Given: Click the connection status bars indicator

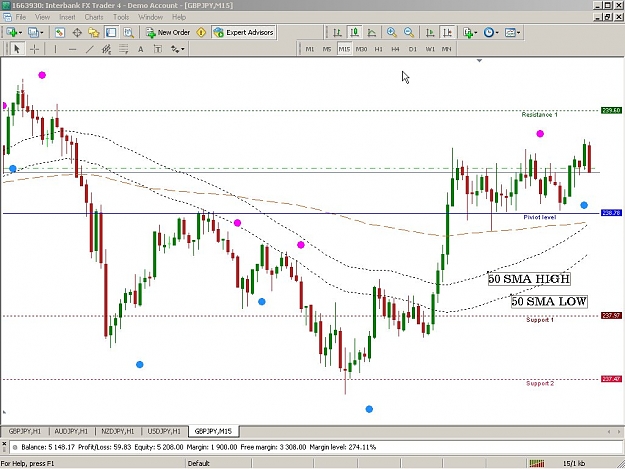Looking at the screenshot, I should 537,463.
